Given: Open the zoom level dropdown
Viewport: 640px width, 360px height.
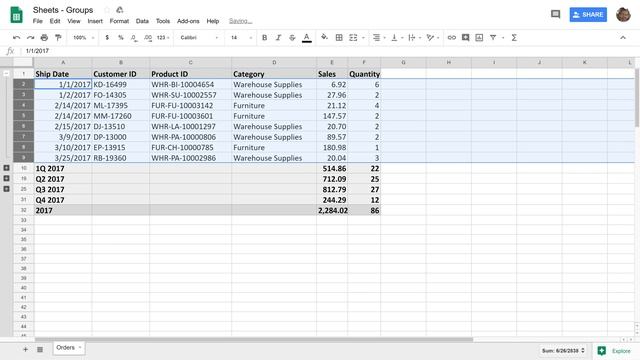Looking at the screenshot, I should pos(84,38).
